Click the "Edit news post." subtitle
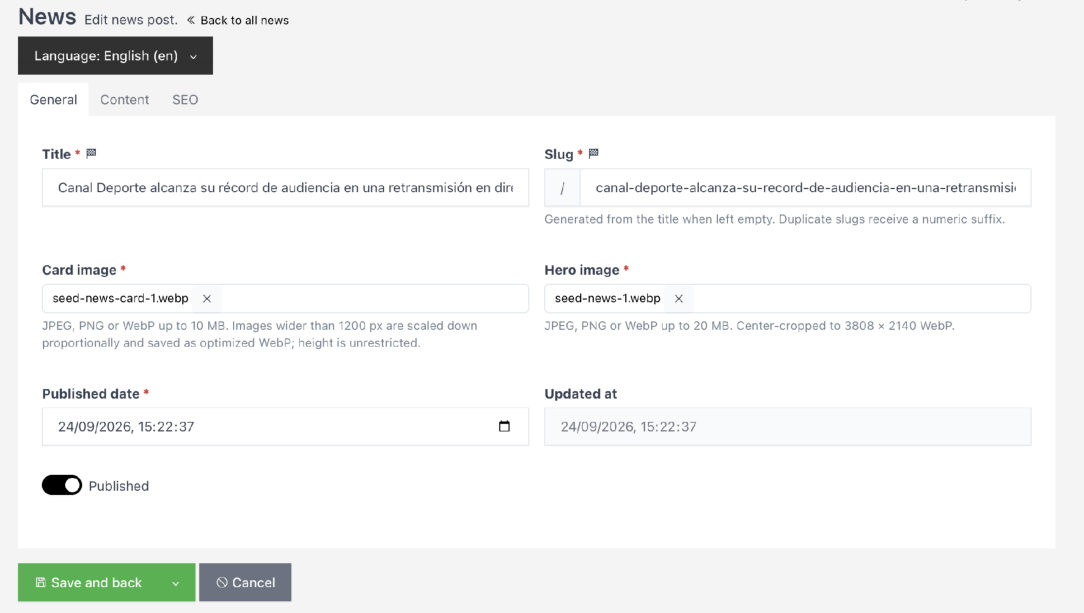The width and height of the screenshot is (1084, 613). pyautogui.click(x=131, y=20)
